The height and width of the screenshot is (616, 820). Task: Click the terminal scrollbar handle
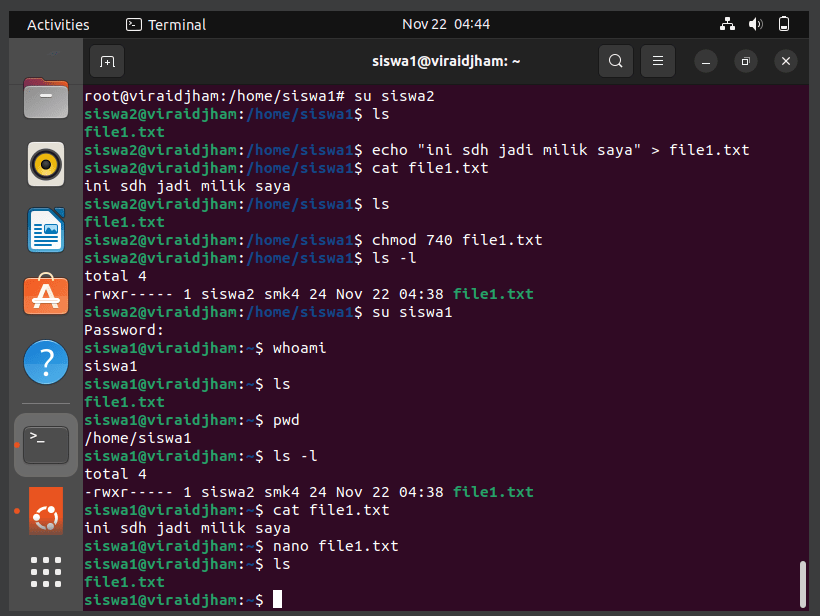pyautogui.click(x=803, y=584)
